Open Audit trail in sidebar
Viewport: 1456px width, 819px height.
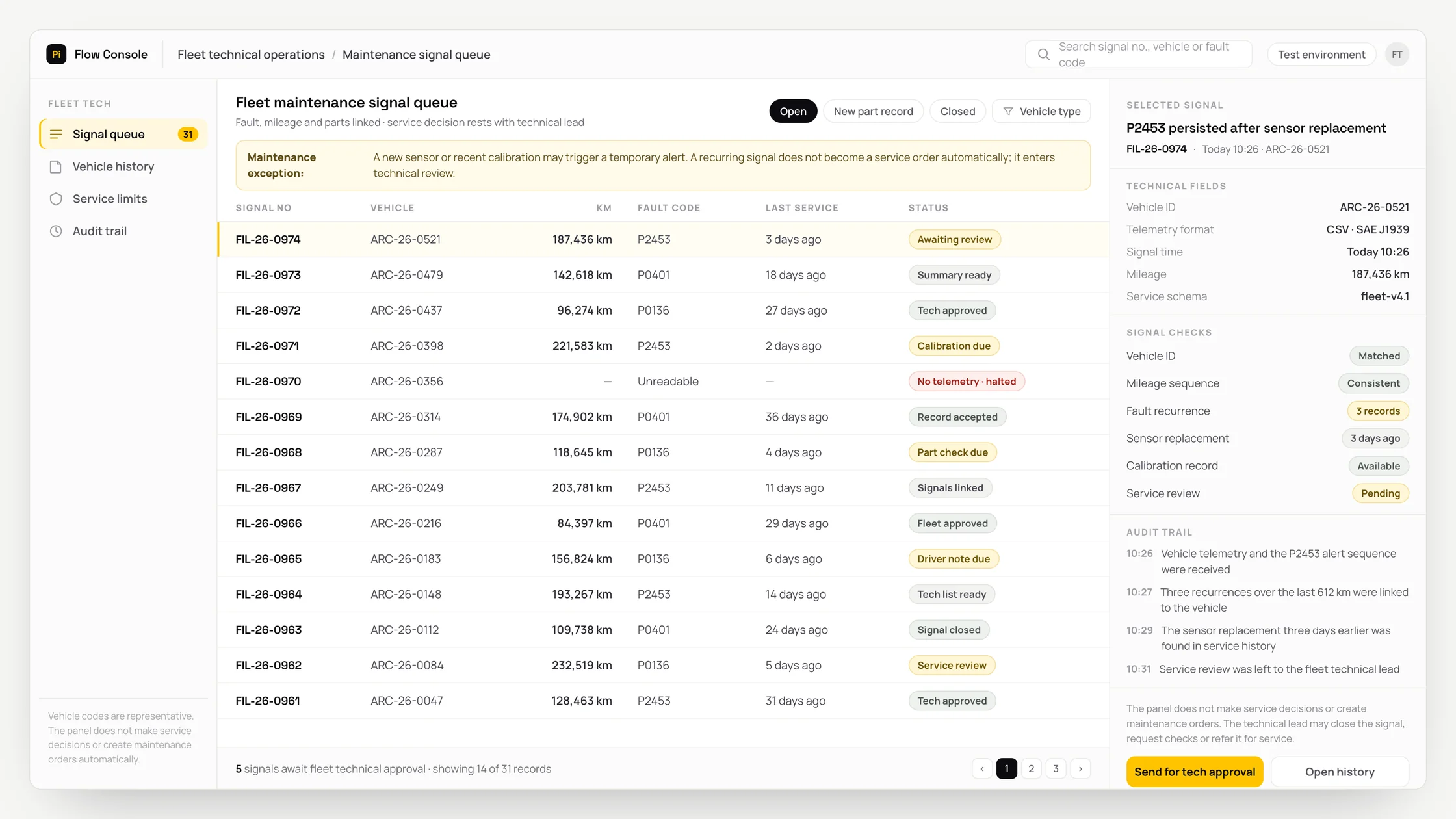click(123, 231)
